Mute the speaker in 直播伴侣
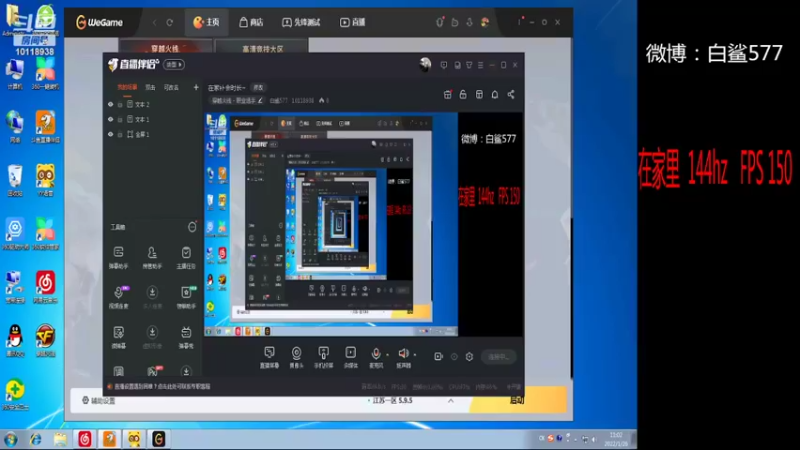This screenshot has width=800, height=450. (403, 353)
